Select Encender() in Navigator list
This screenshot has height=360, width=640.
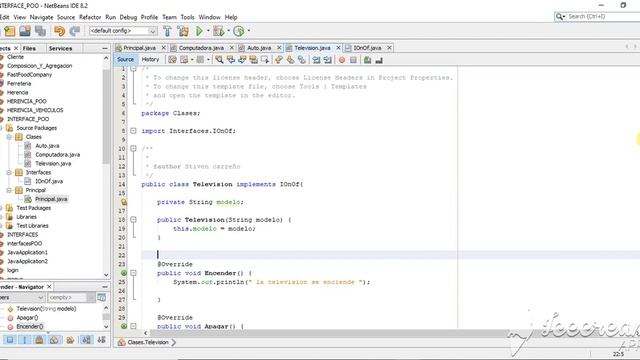pyautogui.click(x=30, y=327)
